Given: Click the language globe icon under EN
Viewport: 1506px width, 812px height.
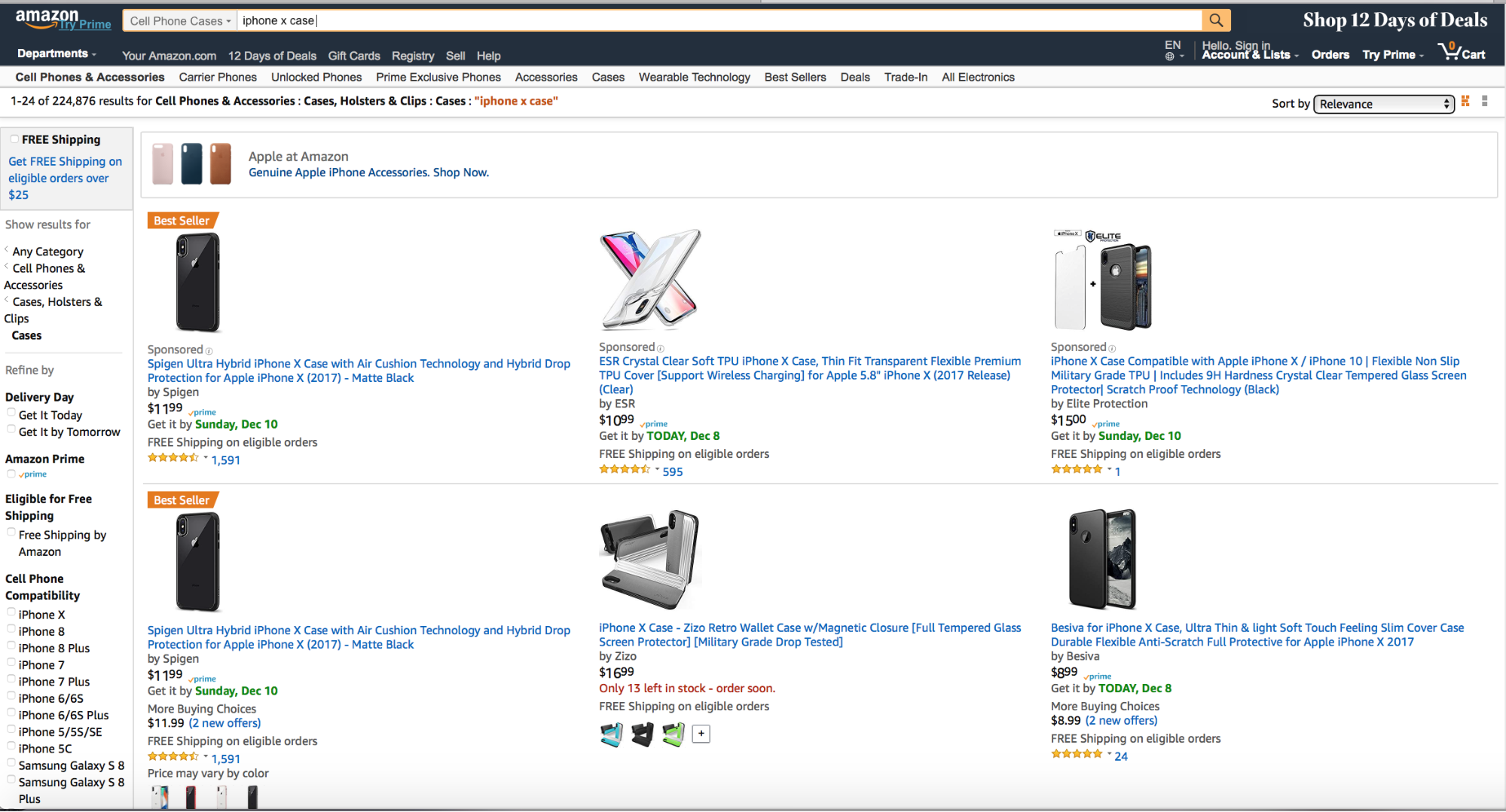Looking at the screenshot, I should [x=1169, y=56].
